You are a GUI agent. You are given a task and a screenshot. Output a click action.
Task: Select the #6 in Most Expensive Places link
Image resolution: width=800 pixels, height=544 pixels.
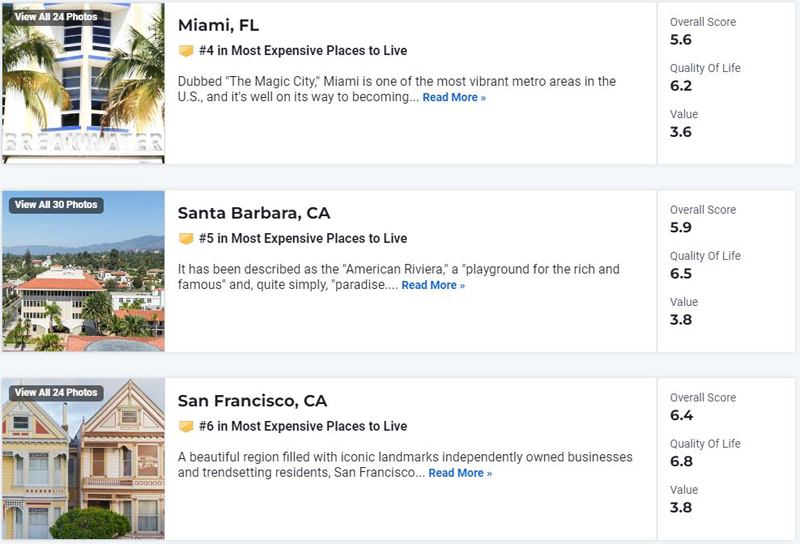pos(303,426)
